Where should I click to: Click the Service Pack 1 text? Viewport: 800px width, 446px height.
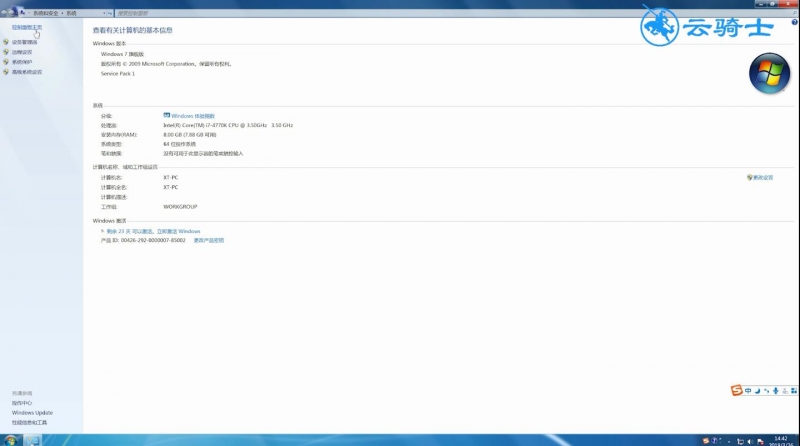point(118,73)
